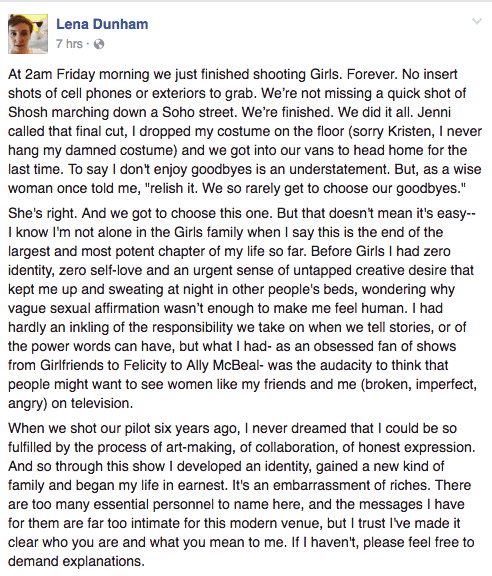
Task: Click the paragraph starting 'At 2am Friday morning'
Action: tap(245, 132)
